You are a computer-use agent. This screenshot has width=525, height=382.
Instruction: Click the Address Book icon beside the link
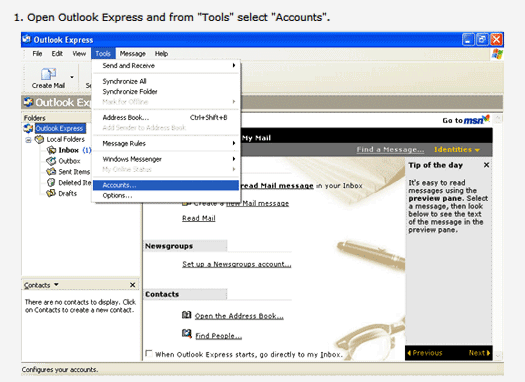click(x=186, y=315)
